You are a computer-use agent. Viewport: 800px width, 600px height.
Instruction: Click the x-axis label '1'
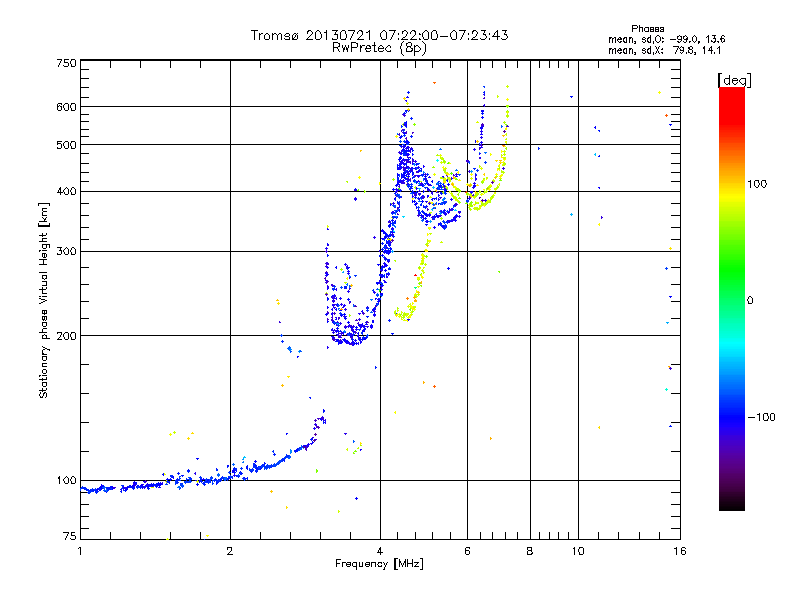80,551
